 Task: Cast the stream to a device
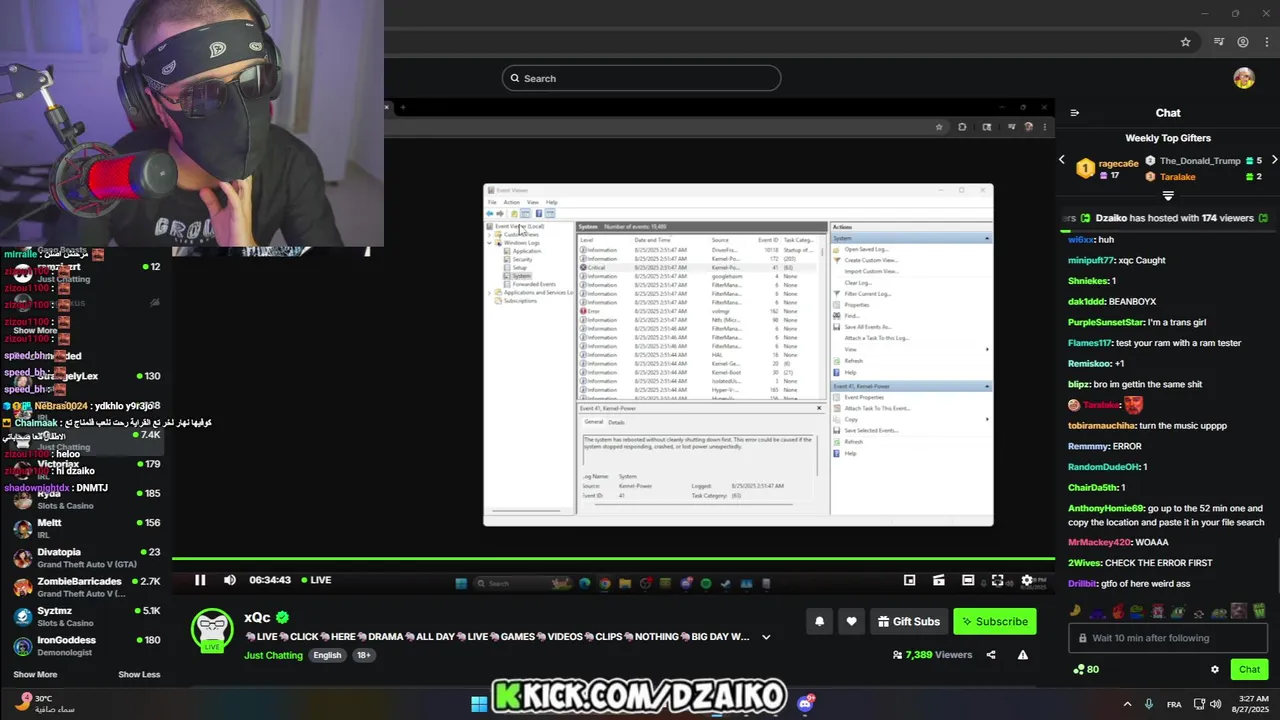(938, 580)
